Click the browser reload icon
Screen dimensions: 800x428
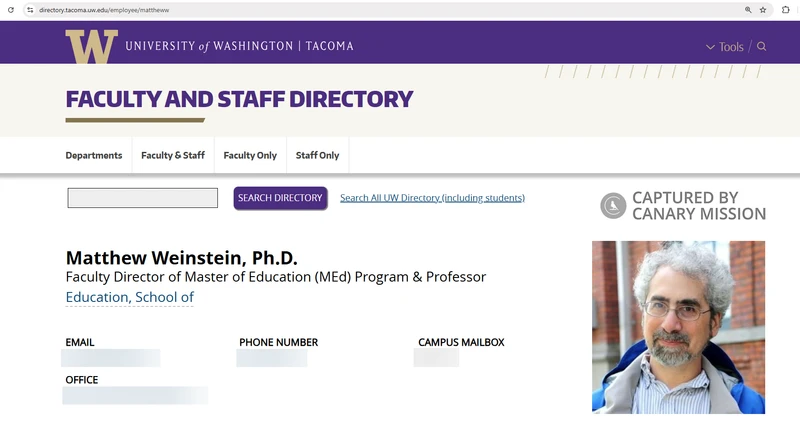point(11,10)
